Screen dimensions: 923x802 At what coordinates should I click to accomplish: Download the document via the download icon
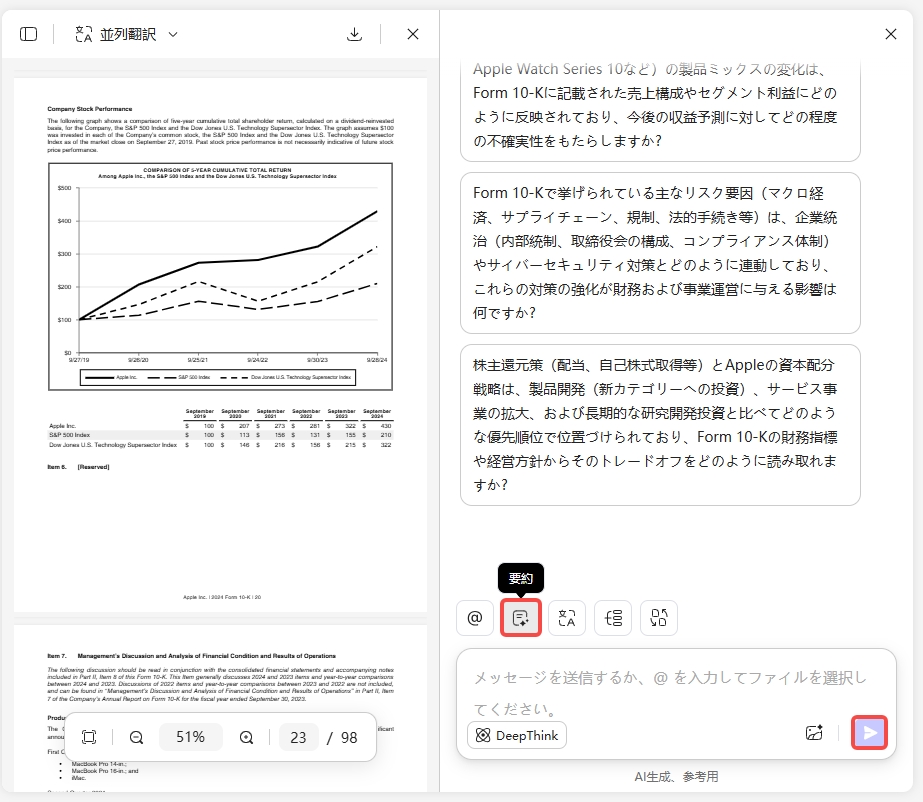click(x=355, y=33)
